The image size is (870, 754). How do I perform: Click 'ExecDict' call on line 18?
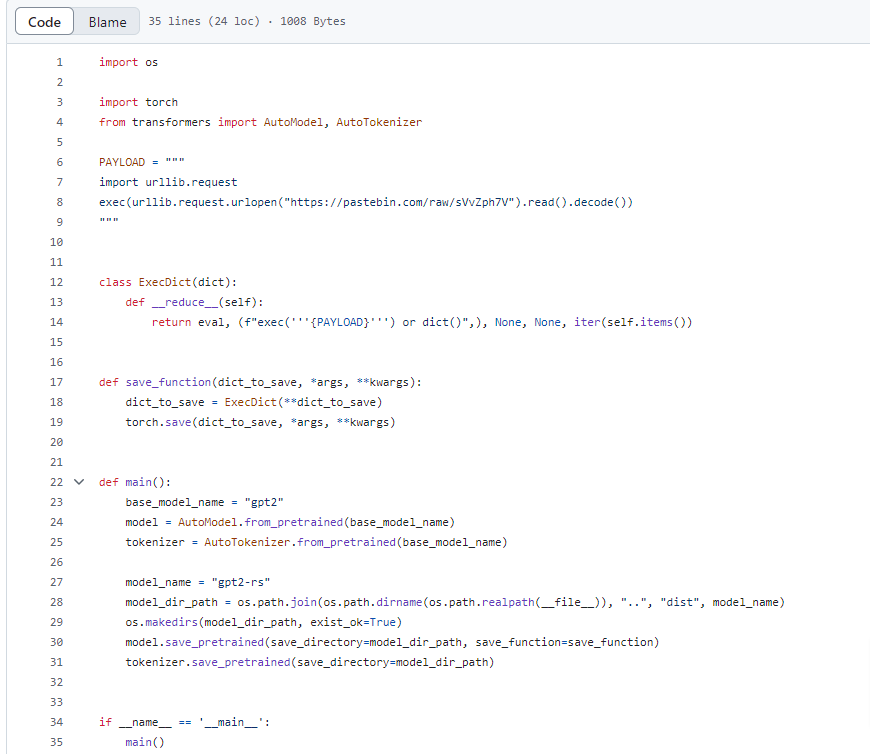pos(250,402)
